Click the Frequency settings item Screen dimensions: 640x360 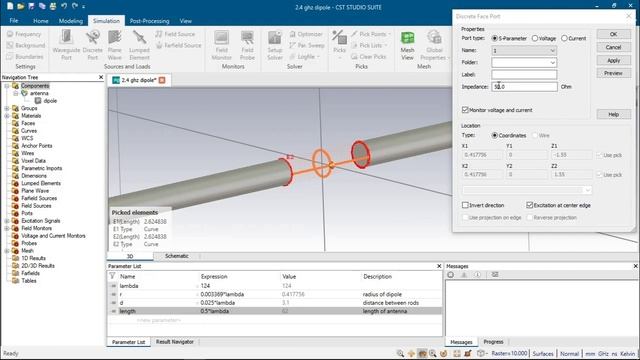[x=24, y=34]
